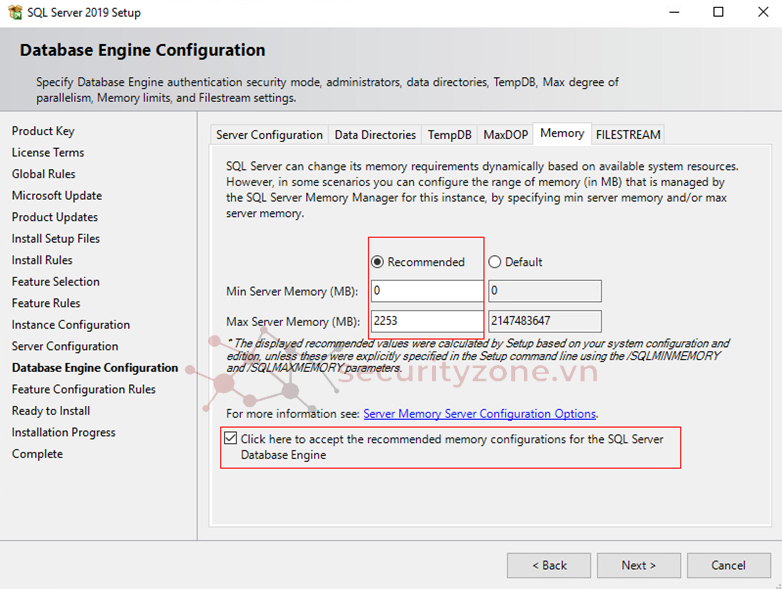Select the Memory tab
Viewport: 782px width, 589px height.
click(x=562, y=133)
